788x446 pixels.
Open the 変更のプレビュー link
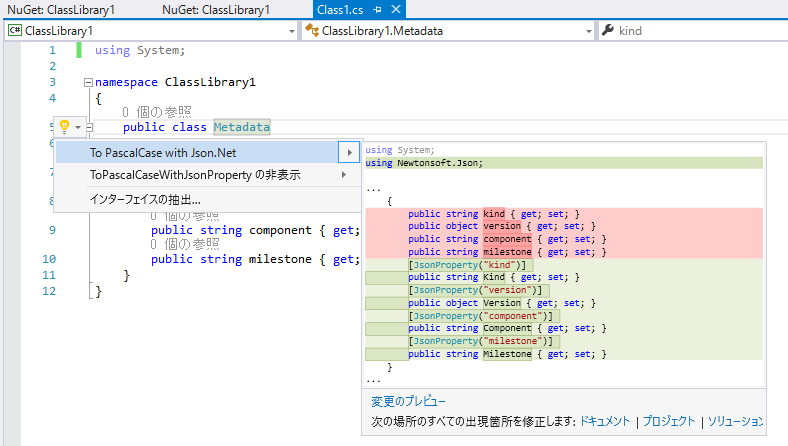[408, 401]
